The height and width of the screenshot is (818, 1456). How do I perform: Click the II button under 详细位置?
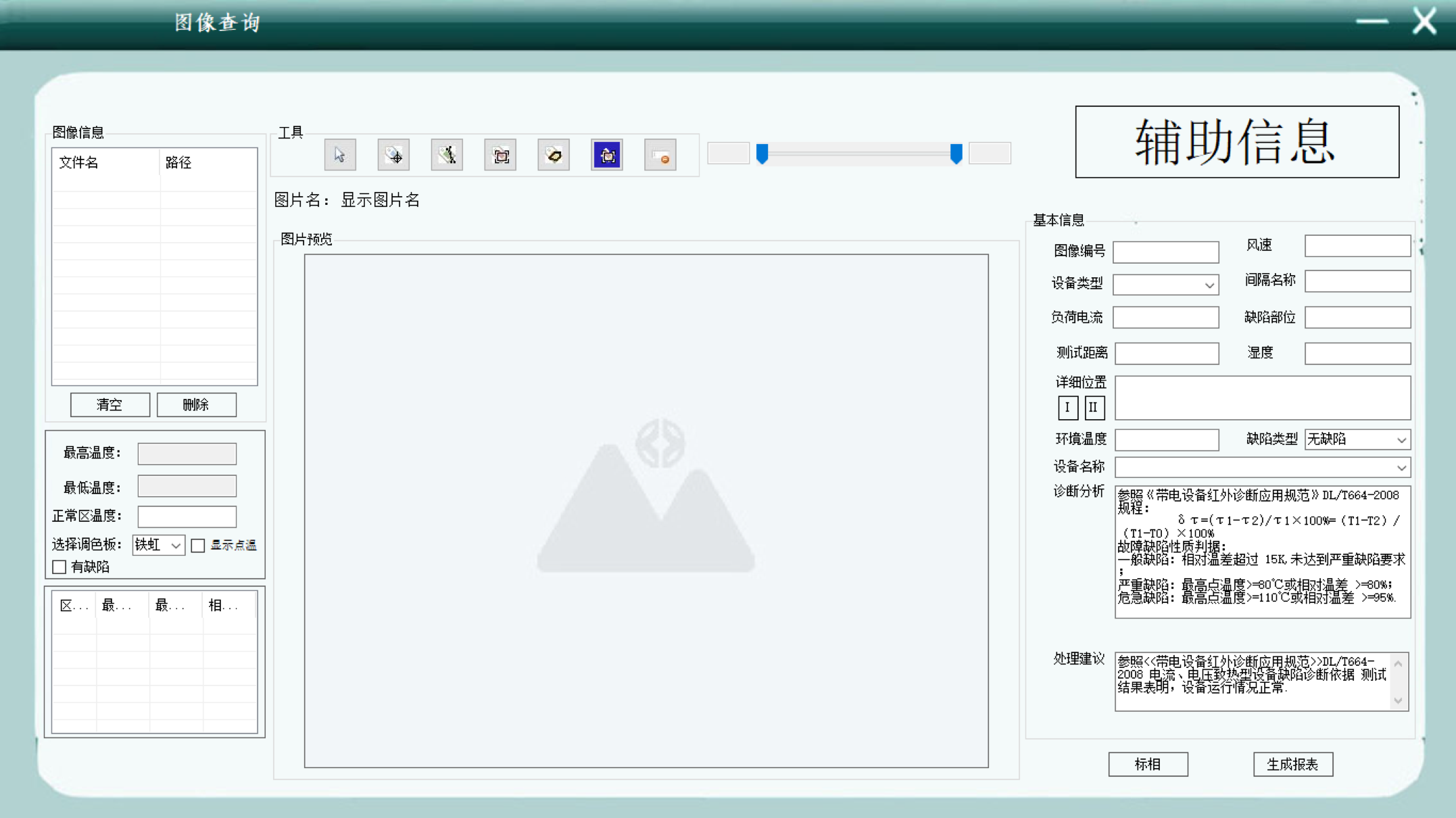pos(1094,408)
